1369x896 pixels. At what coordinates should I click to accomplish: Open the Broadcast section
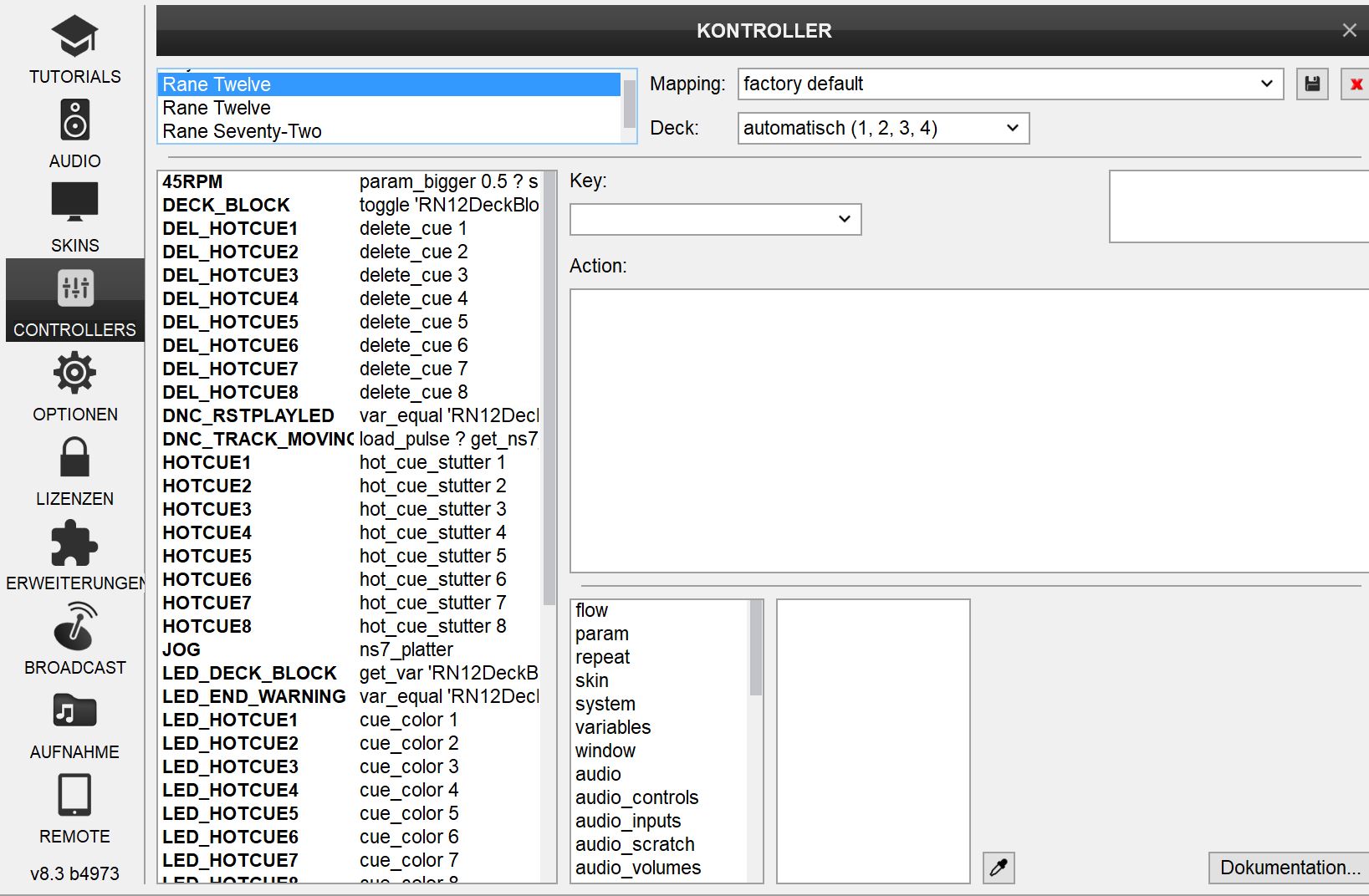(74, 639)
